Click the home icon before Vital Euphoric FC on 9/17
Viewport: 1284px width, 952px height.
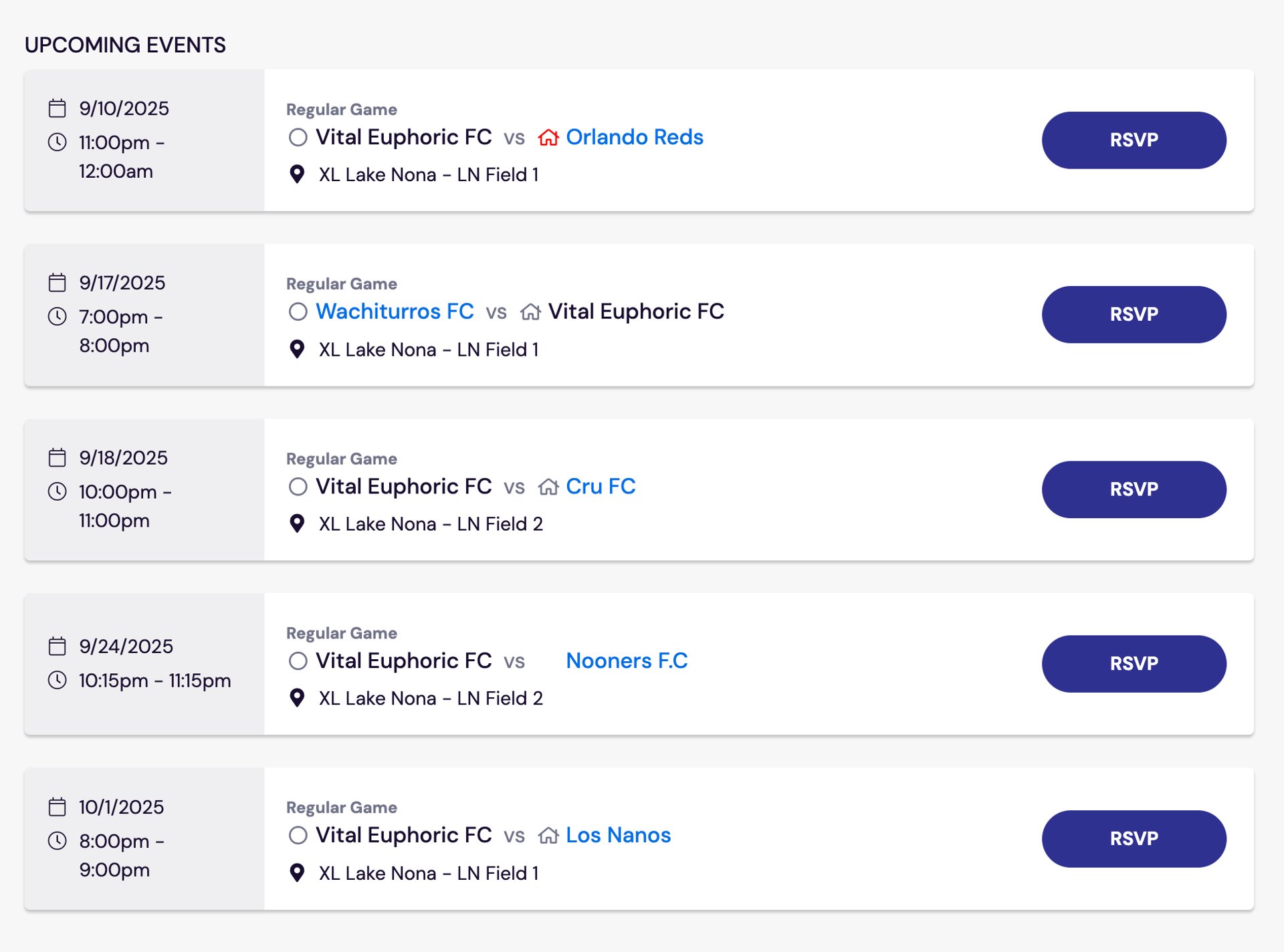530,312
